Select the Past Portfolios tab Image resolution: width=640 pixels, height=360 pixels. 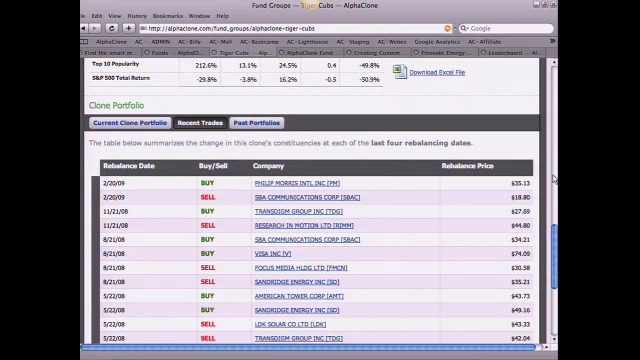pos(256,123)
